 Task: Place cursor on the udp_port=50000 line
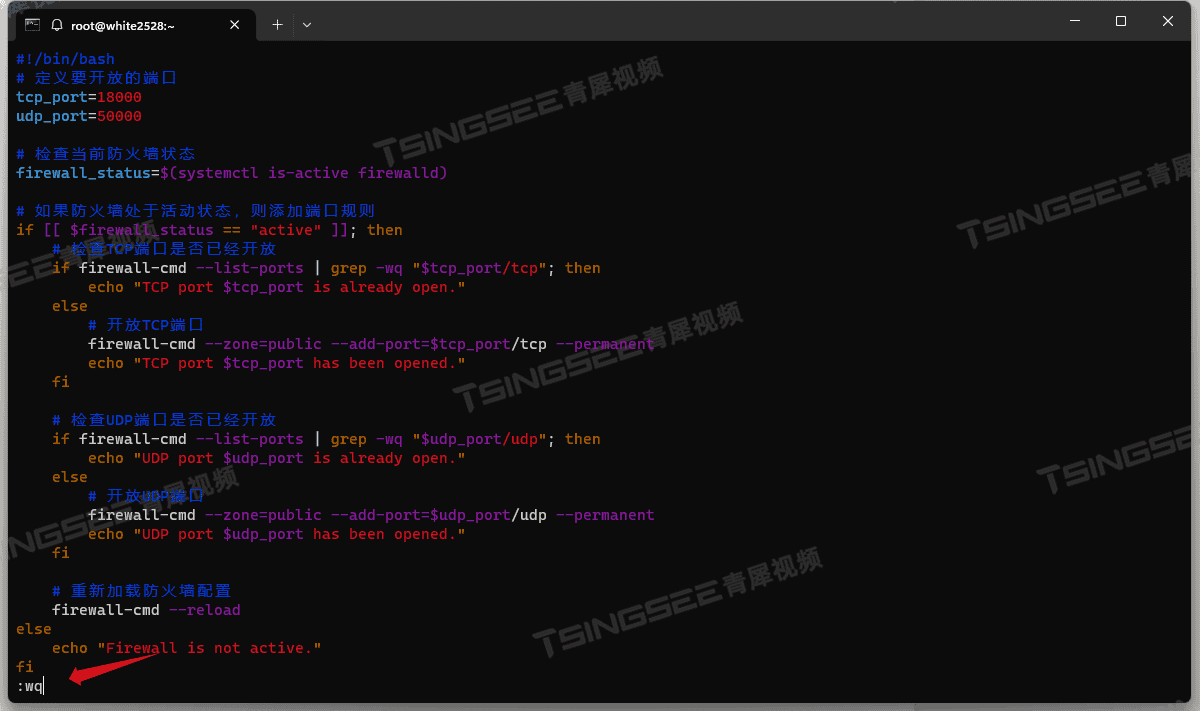(69, 115)
